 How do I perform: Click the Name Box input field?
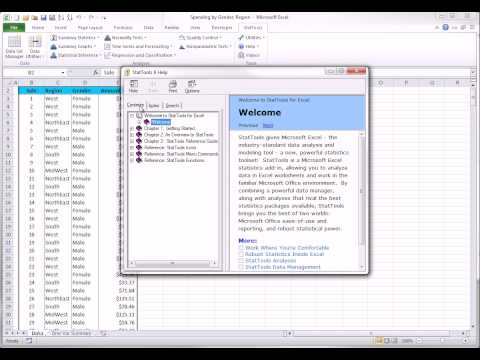click(32, 73)
